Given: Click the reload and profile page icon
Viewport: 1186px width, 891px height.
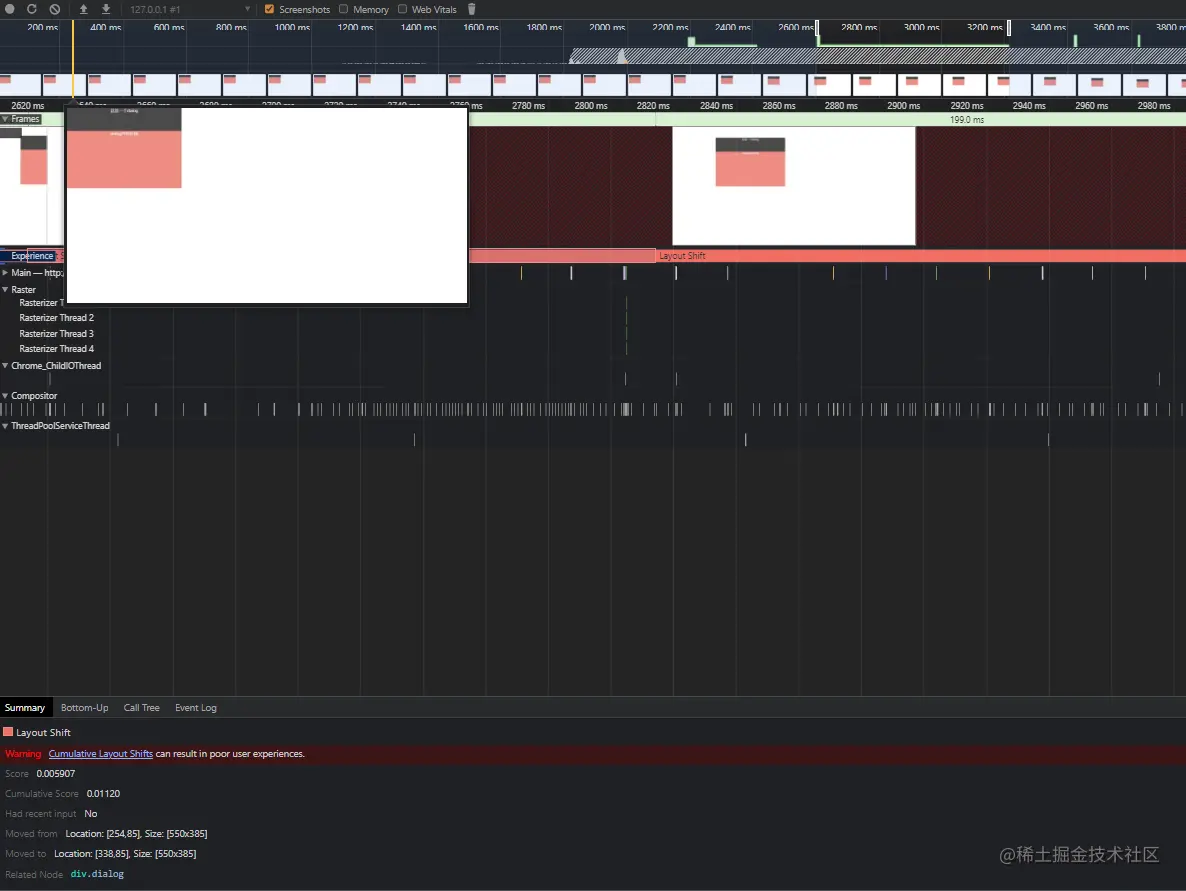Looking at the screenshot, I should [x=32, y=9].
